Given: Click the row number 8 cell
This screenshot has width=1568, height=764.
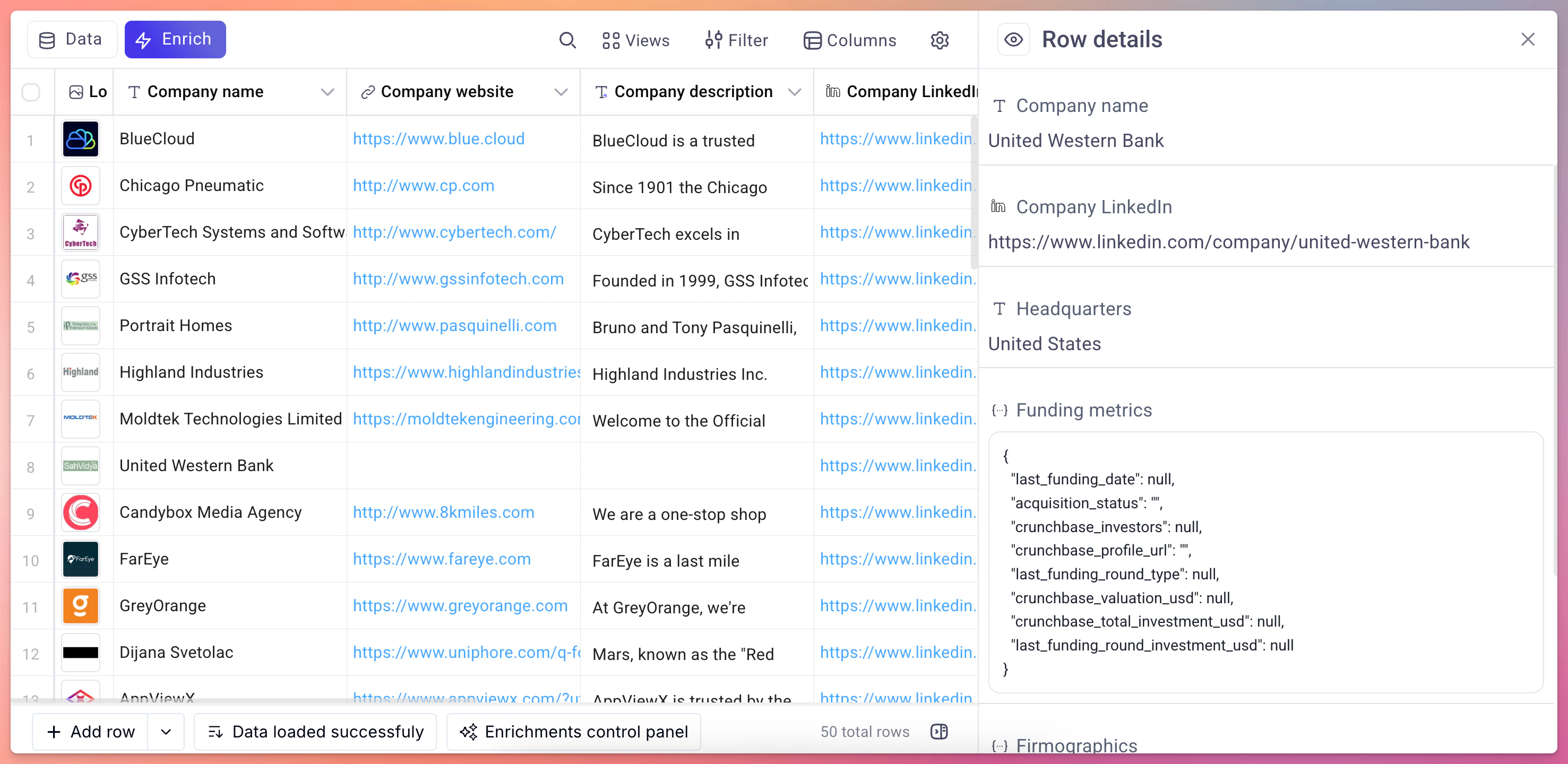Looking at the screenshot, I should 31,467.
